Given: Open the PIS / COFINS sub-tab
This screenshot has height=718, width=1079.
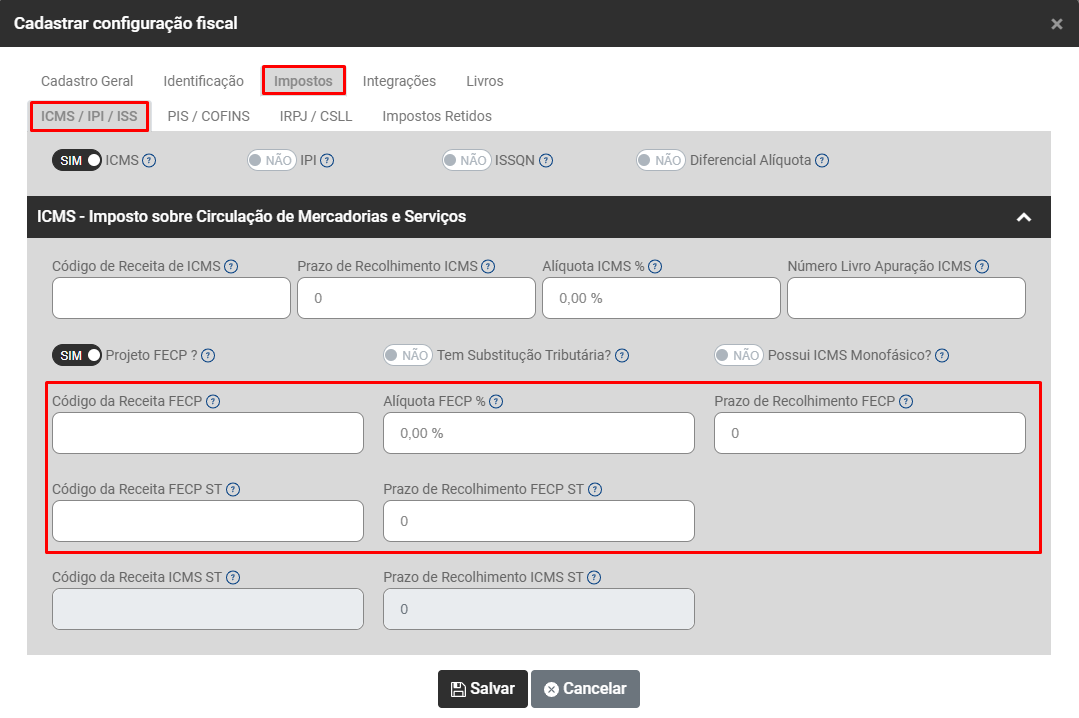Looking at the screenshot, I should (x=209, y=116).
